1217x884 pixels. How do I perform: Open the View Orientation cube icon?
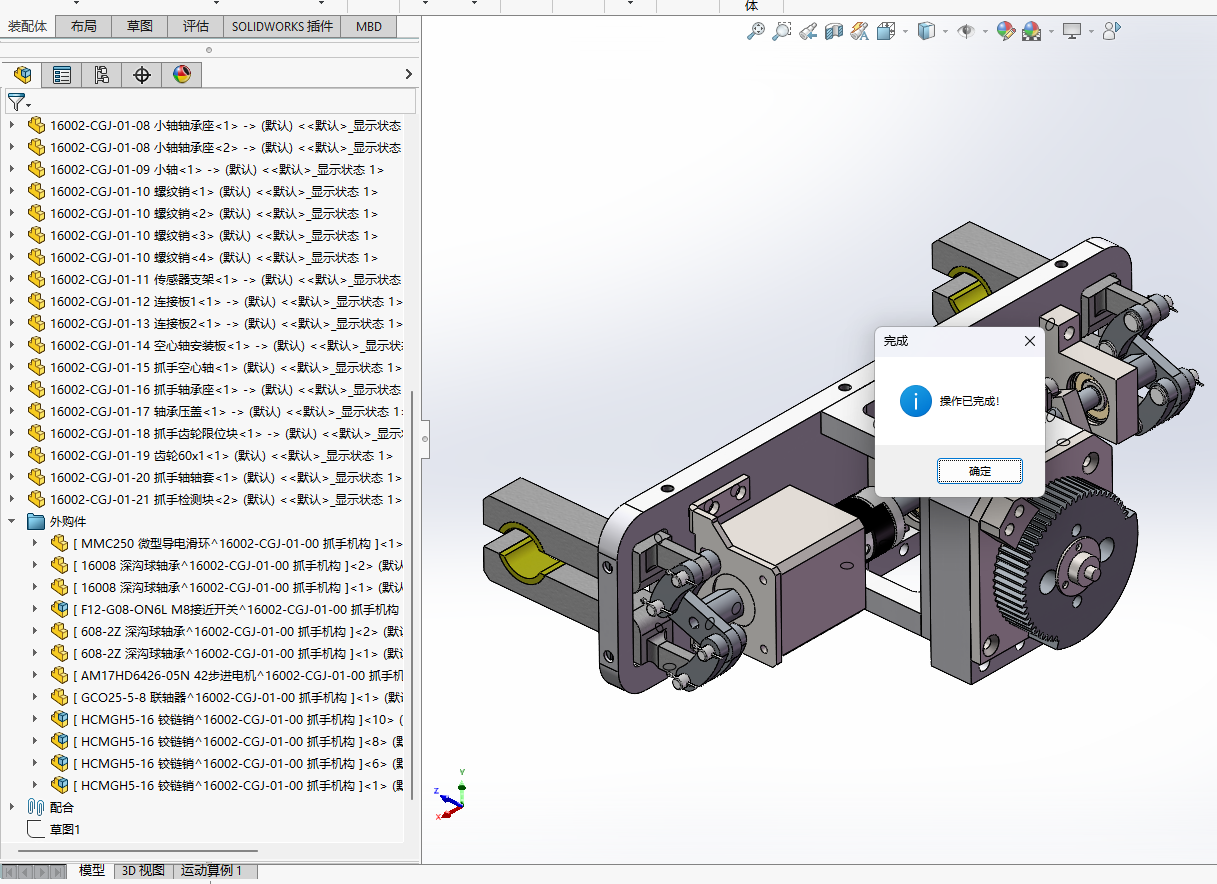click(886, 32)
